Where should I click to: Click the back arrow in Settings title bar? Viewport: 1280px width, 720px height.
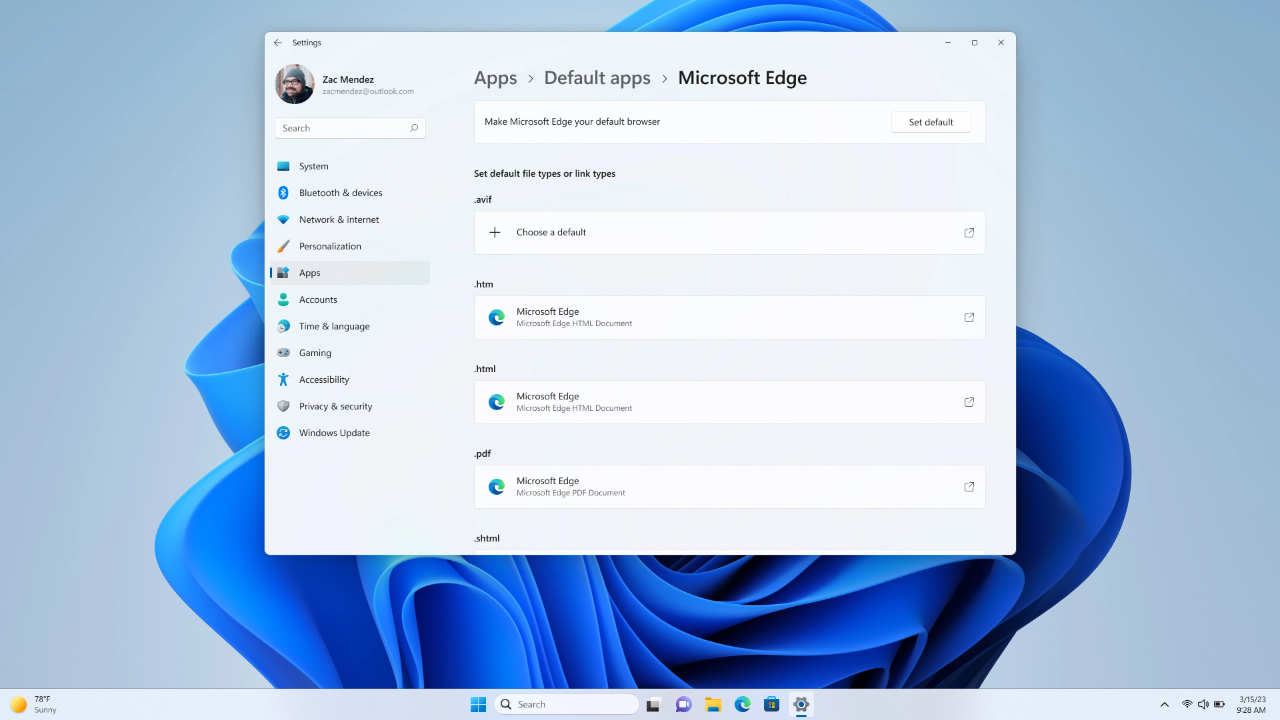(x=278, y=43)
